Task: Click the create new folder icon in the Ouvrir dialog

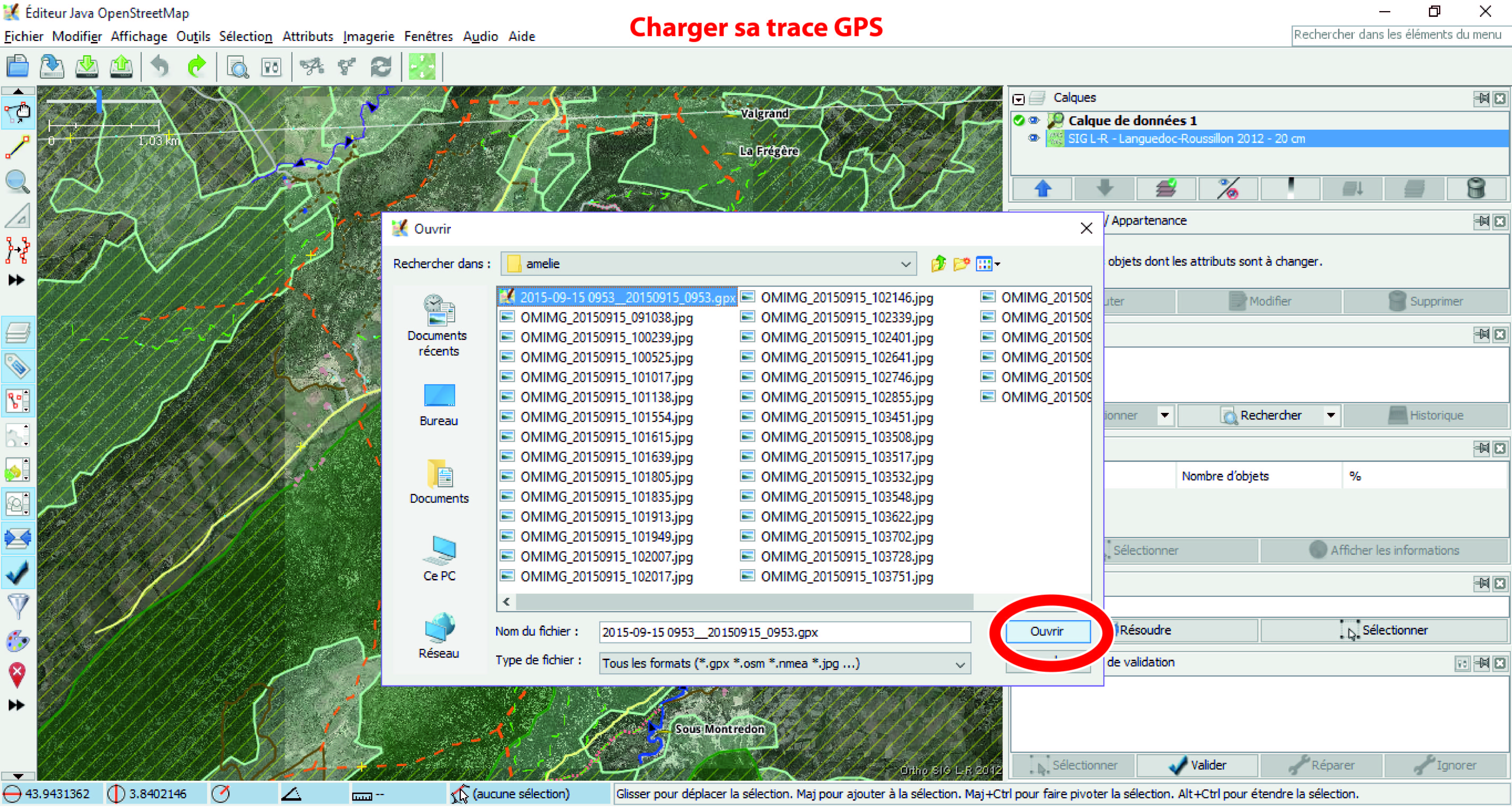Action: click(961, 264)
